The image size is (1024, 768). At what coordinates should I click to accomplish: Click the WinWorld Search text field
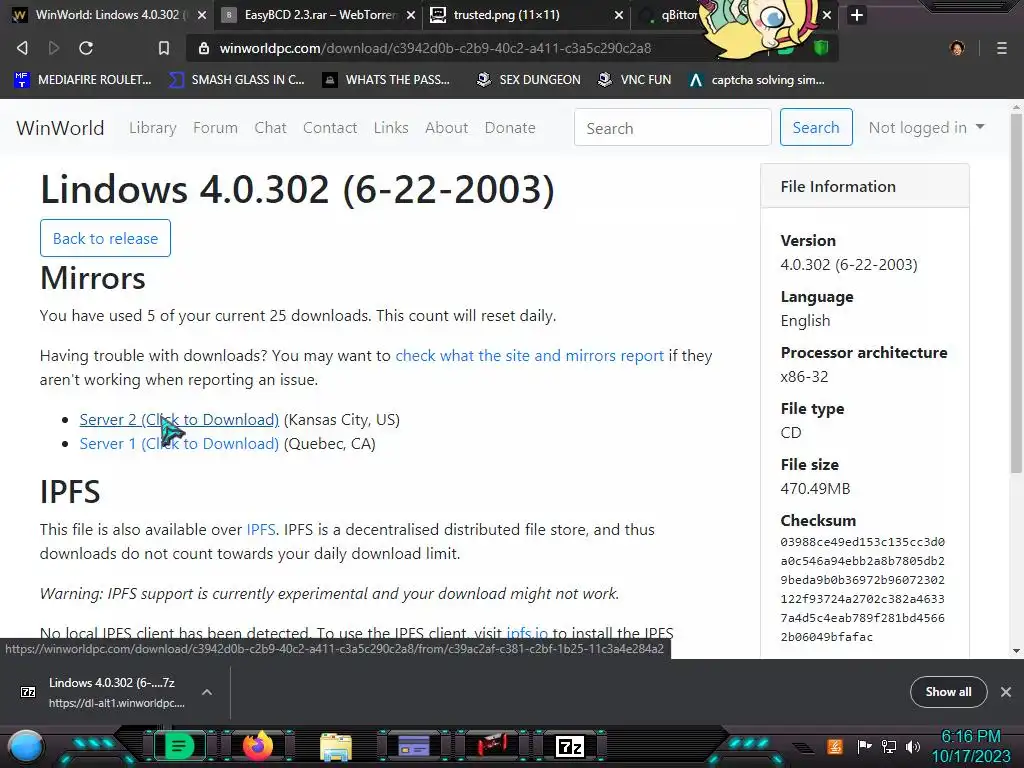coord(673,127)
